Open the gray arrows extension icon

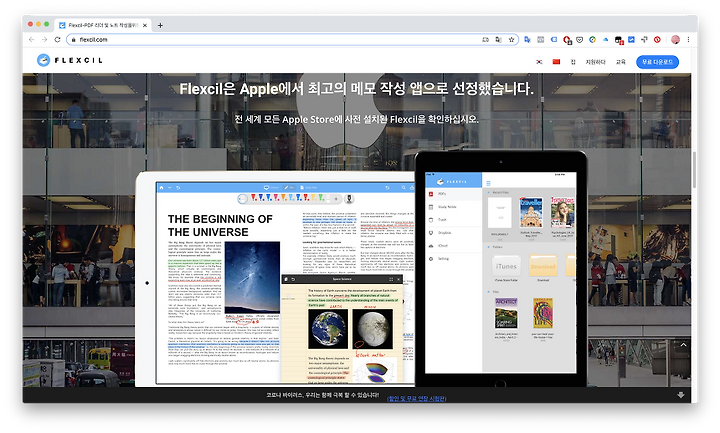tap(644, 39)
